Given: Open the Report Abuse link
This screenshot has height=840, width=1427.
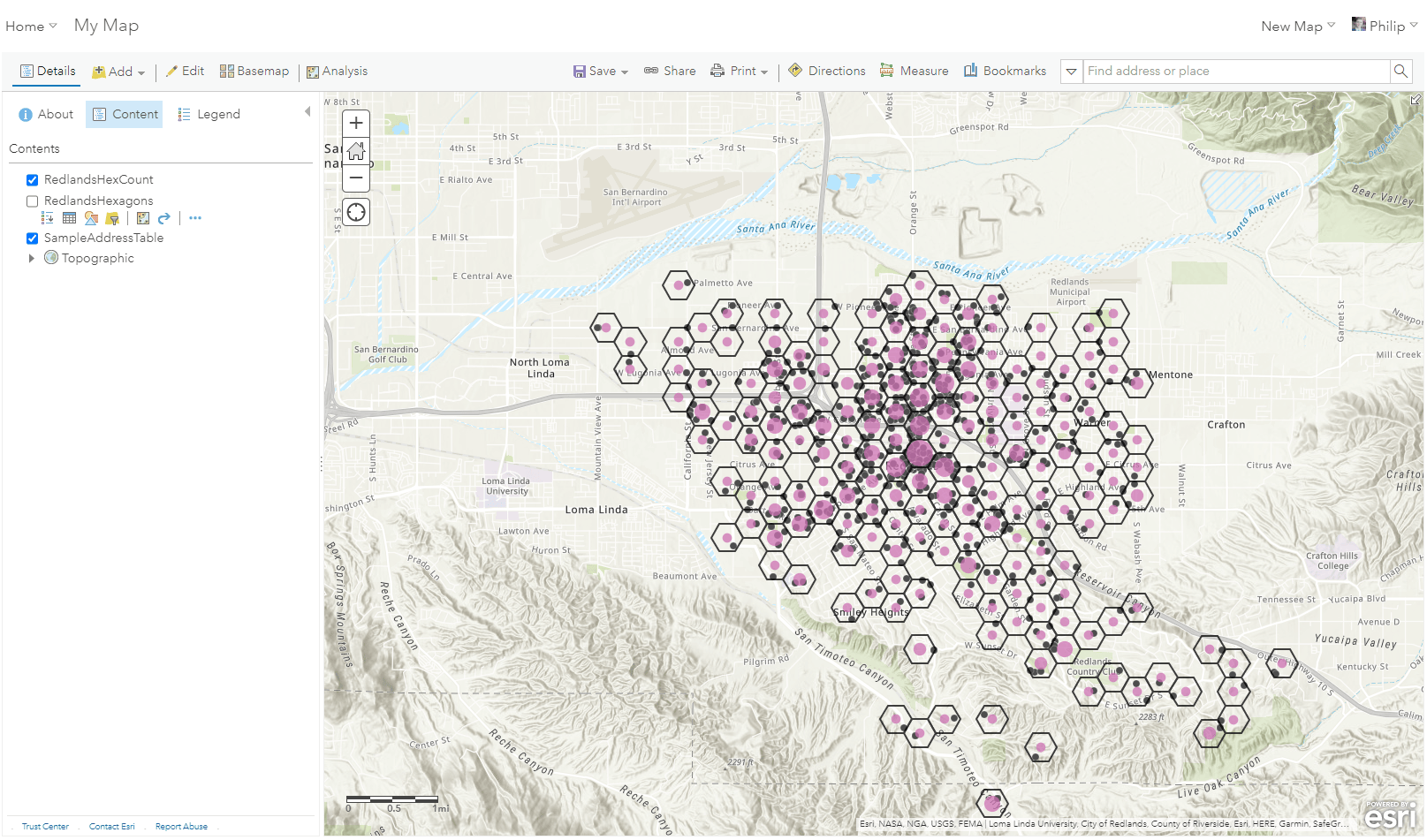Looking at the screenshot, I should 181,827.
